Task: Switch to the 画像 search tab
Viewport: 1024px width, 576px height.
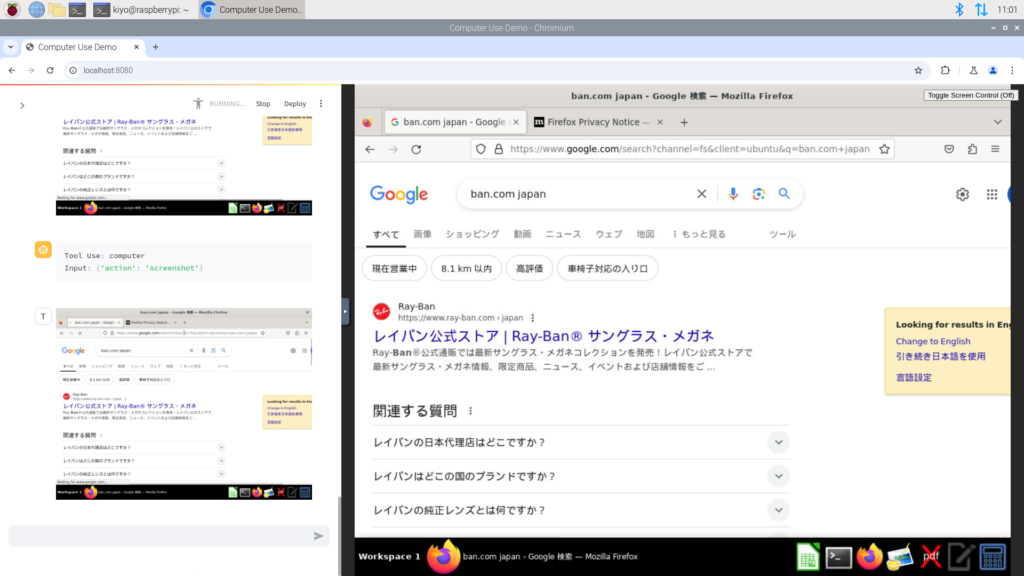Action: (422, 234)
